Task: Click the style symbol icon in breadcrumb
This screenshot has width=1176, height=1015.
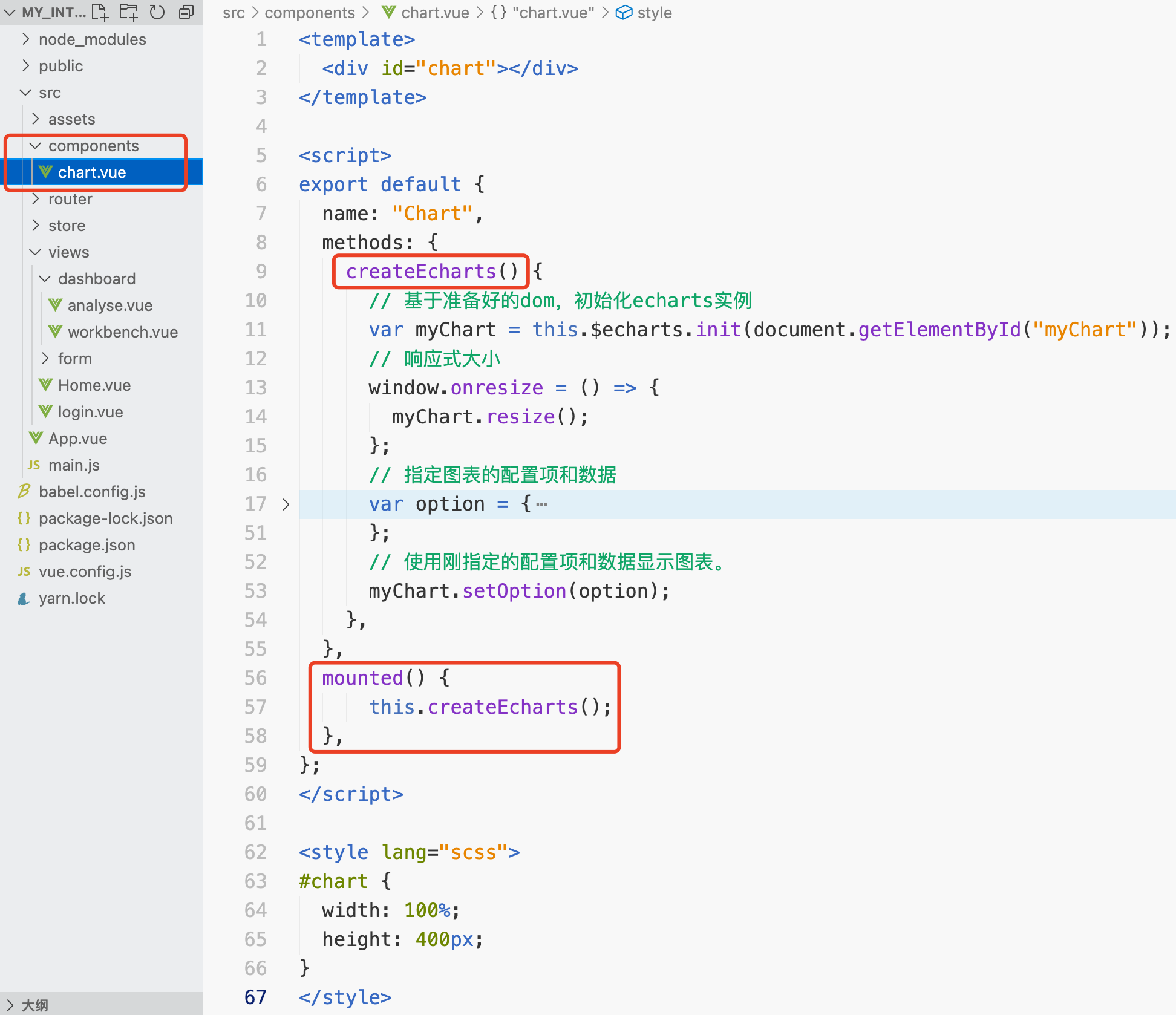Action: [623, 13]
